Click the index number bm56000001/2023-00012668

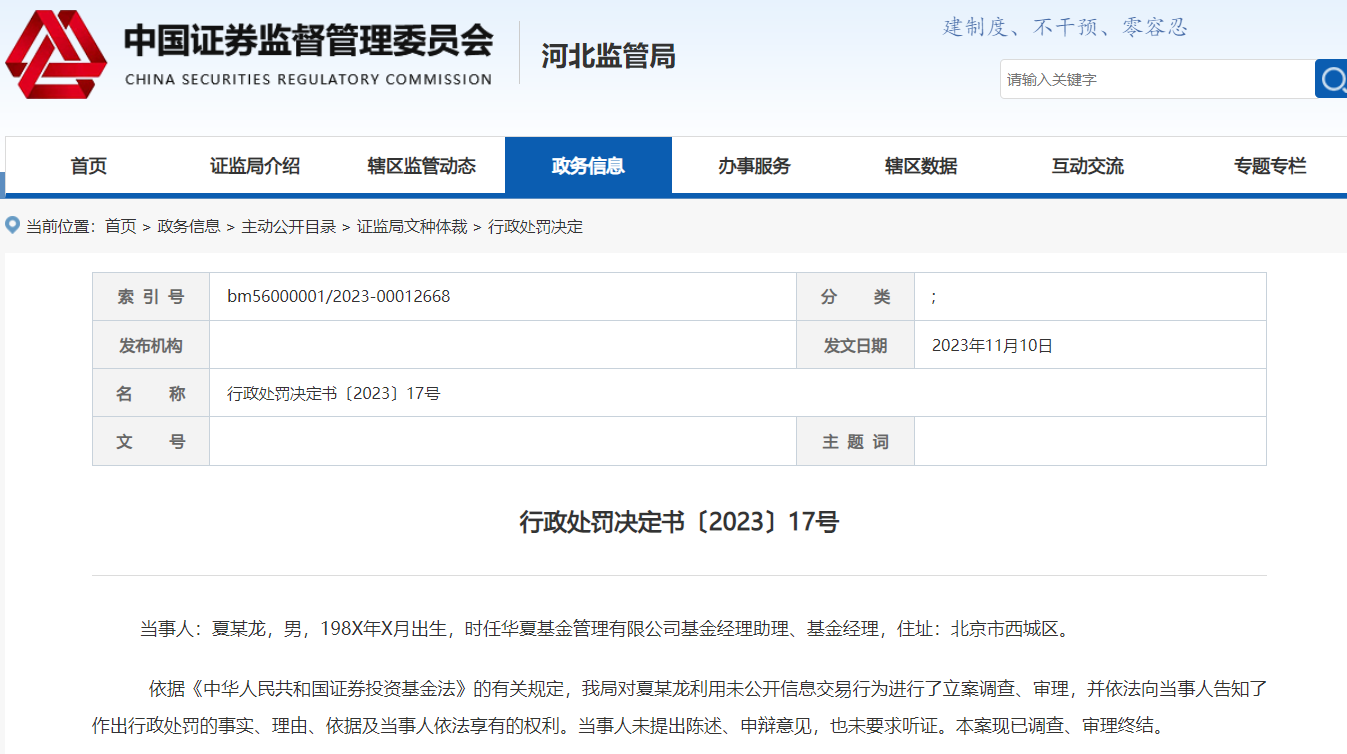point(339,297)
